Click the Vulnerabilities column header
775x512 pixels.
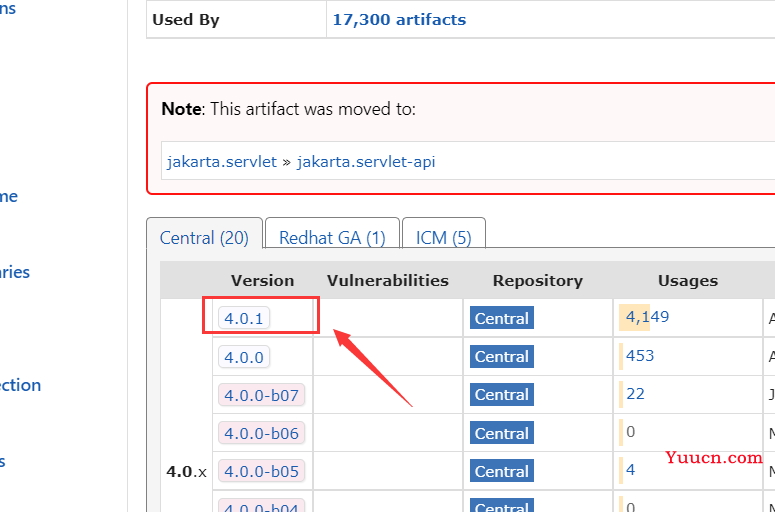[x=388, y=281]
